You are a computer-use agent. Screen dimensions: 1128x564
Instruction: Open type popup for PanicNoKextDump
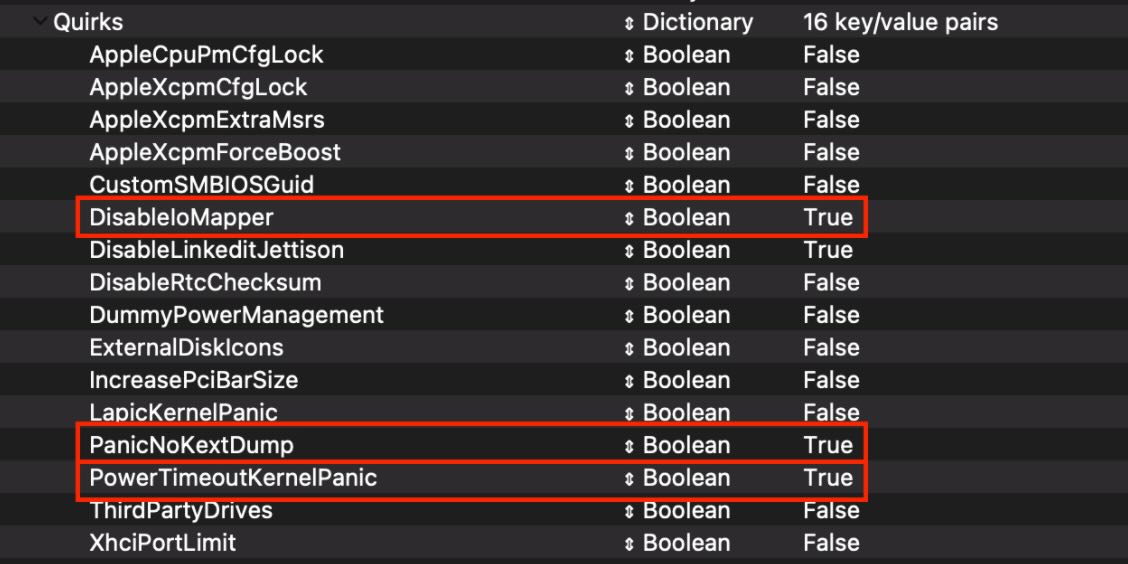pyautogui.click(x=629, y=445)
